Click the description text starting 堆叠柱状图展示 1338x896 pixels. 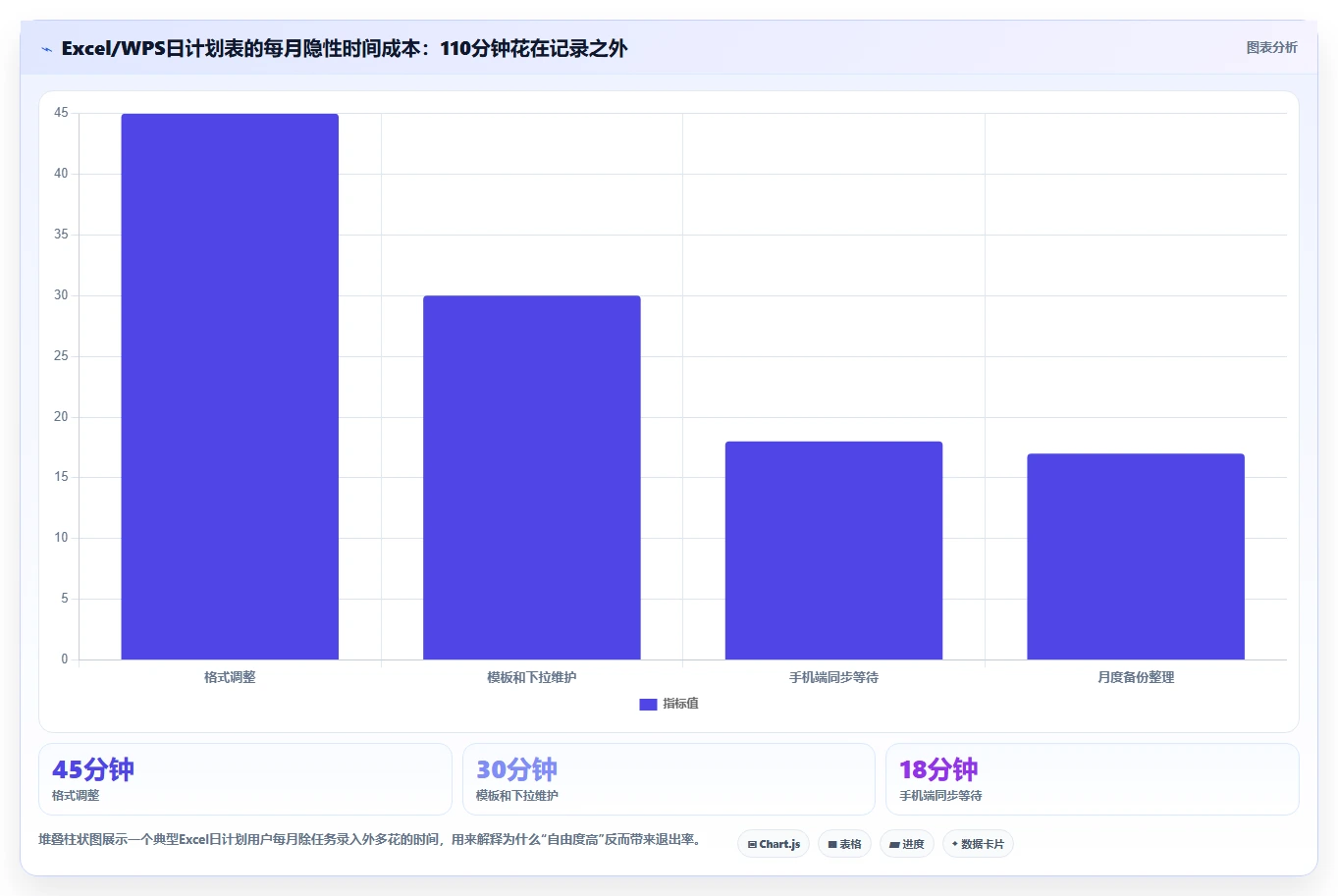[370, 839]
